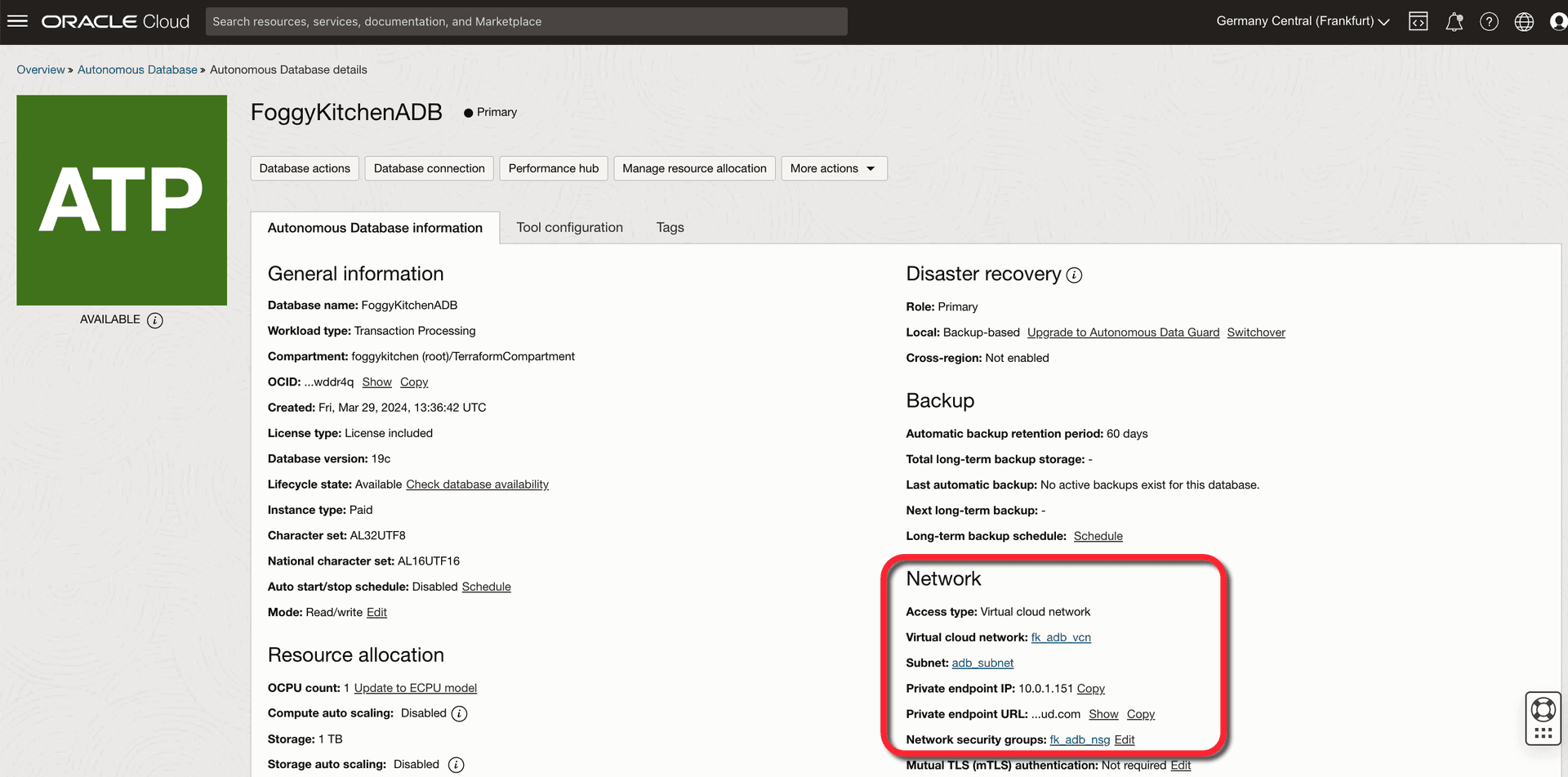Click the Database actions button
This screenshot has height=777, width=1568.
pyautogui.click(x=305, y=168)
